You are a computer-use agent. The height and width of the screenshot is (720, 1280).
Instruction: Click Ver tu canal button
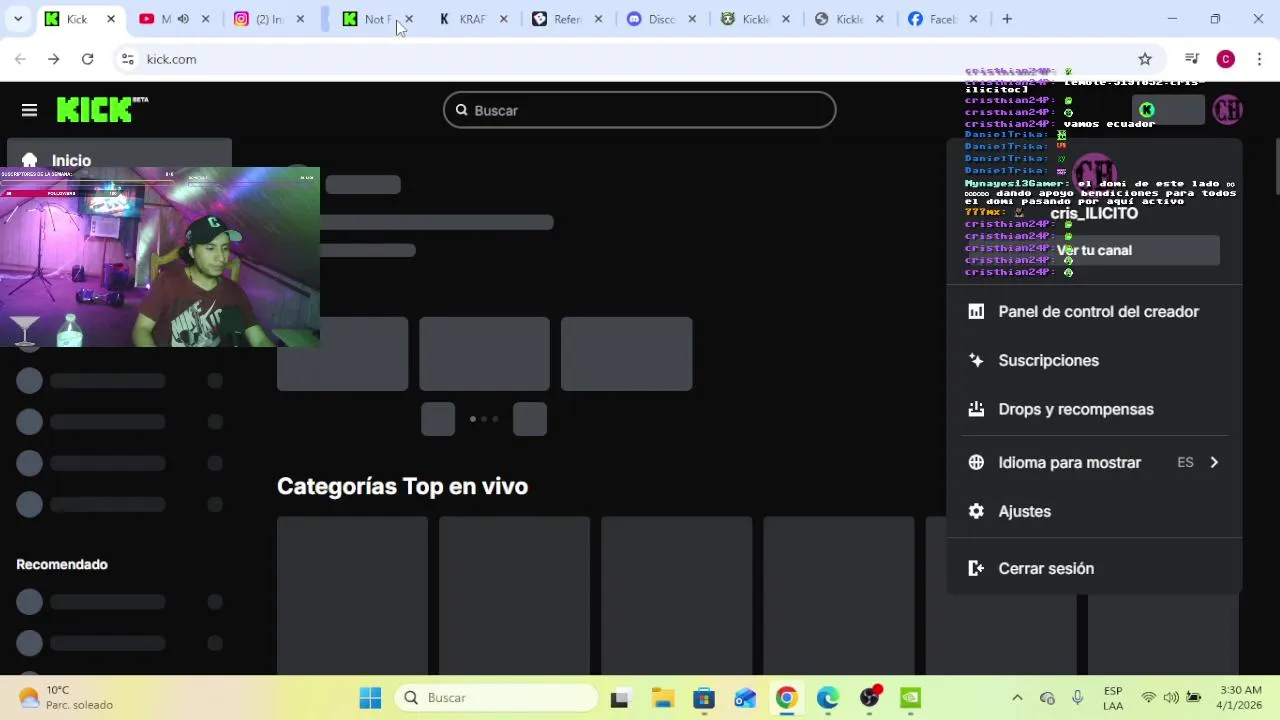1094,251
